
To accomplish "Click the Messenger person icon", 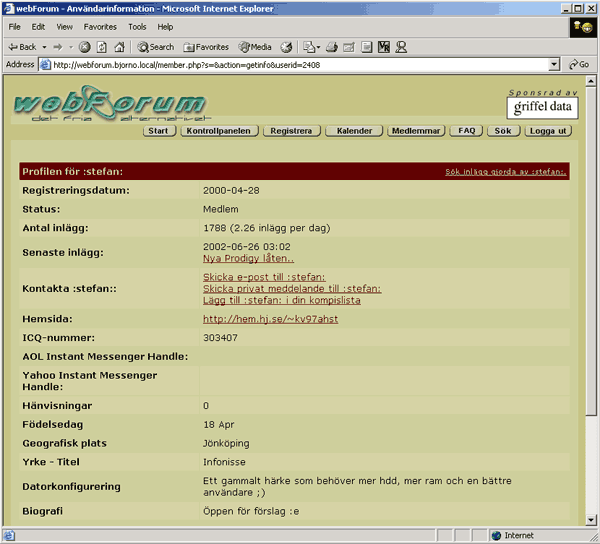I will [401, 47].
